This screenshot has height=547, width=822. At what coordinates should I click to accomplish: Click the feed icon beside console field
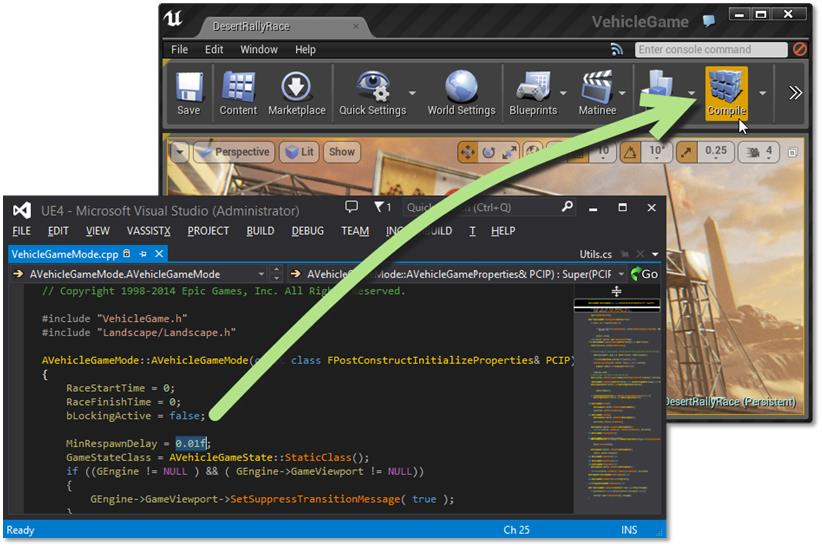[617, 49]
